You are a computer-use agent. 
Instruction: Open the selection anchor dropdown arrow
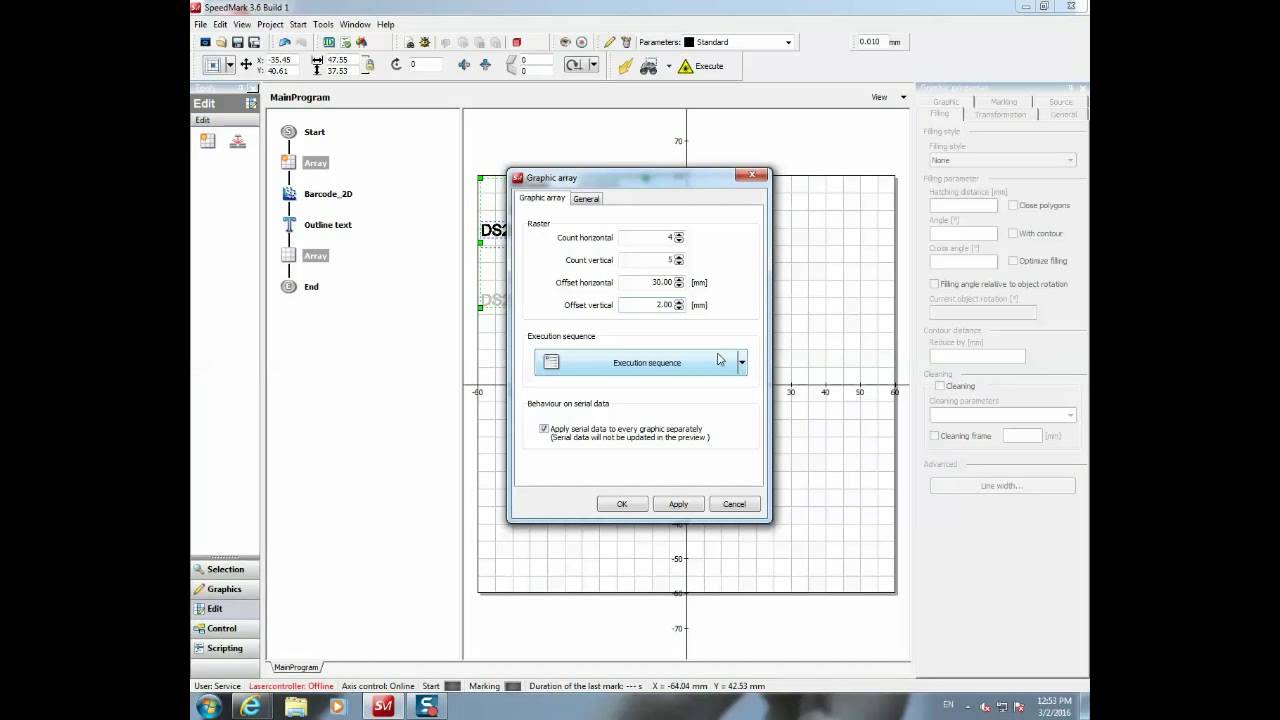[x=230, y=65]
